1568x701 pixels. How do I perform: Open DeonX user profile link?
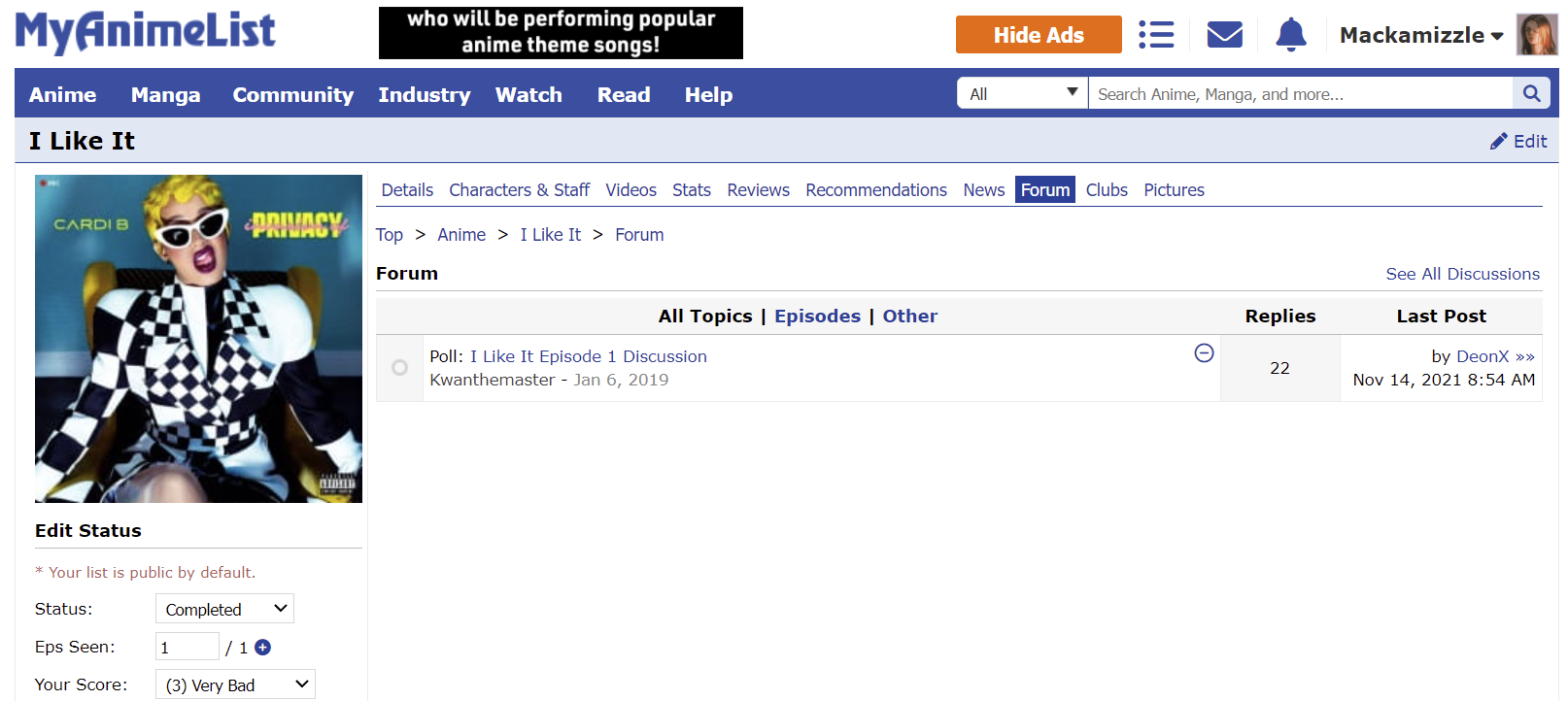click(1483, 356)
